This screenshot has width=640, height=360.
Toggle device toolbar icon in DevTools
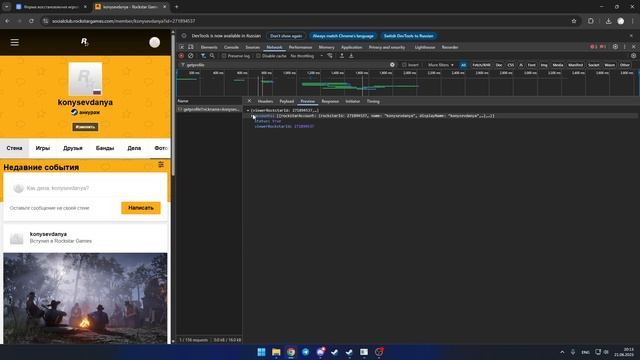tap(191, 47)
